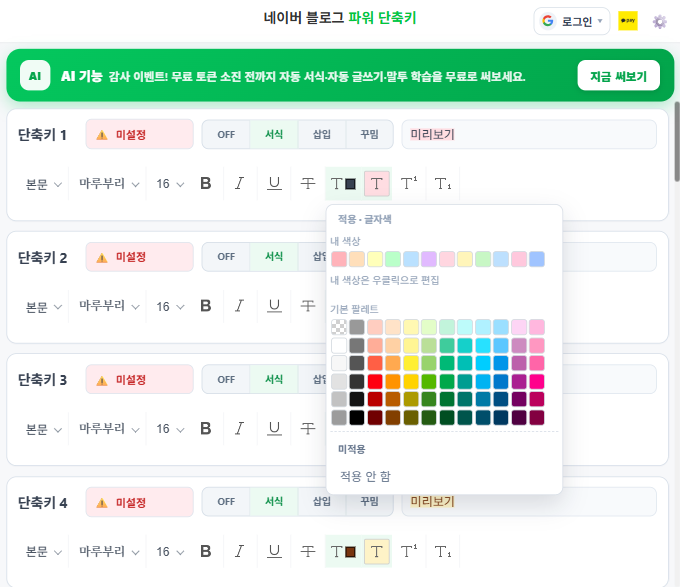Open text background color in 단축키 1
The width and height of the screenshot is (680, 587).
tap(376, 184)
